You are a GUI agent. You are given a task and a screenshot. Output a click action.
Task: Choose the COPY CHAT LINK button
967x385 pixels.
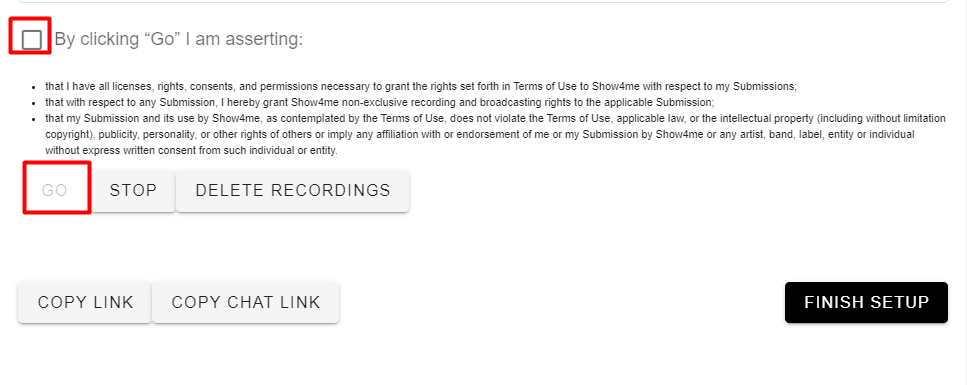245,302
